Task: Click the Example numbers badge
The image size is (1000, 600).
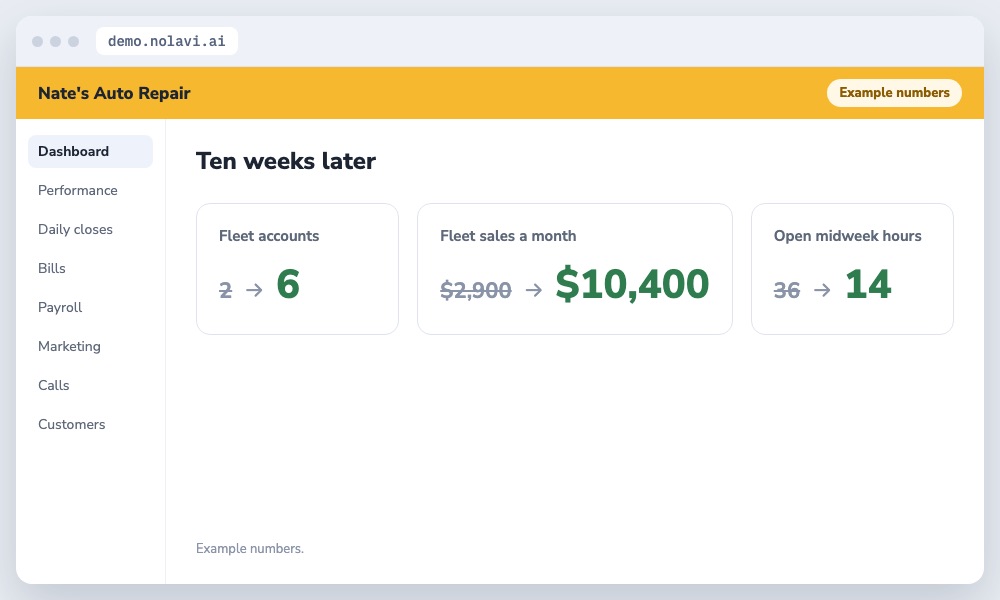Action: [894, 92]
